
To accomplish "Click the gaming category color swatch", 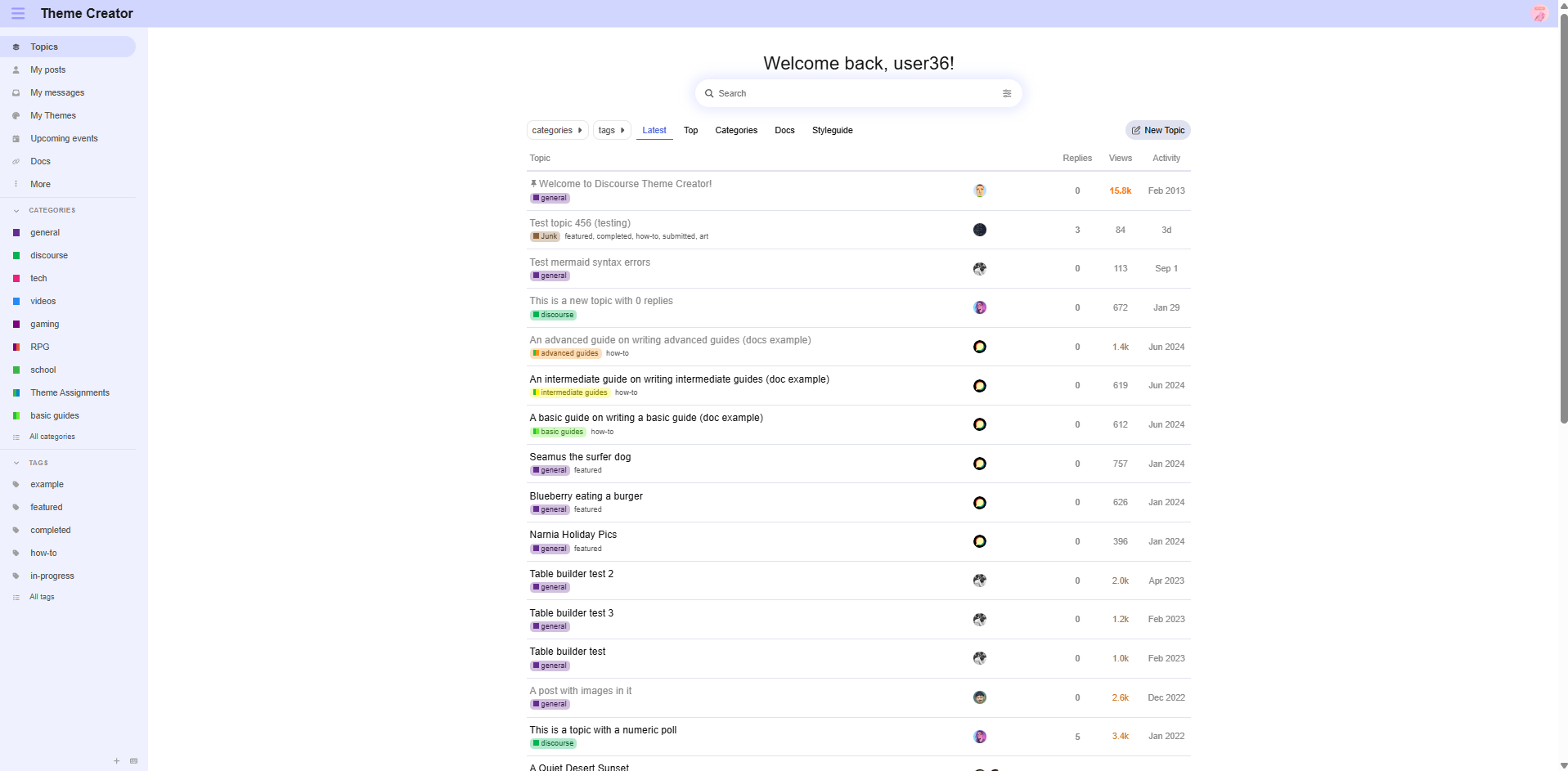I will [16, 325].
